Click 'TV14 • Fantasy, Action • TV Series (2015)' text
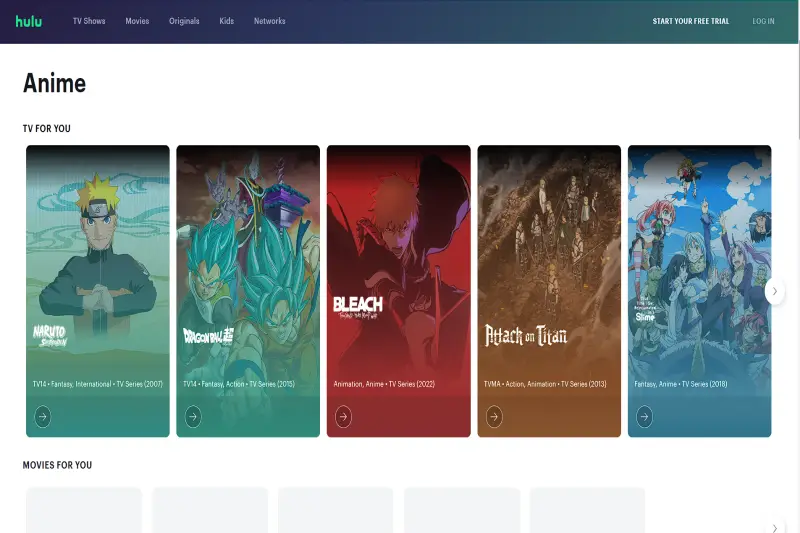Screen dimensions: 800x533 tap(239, 384)
